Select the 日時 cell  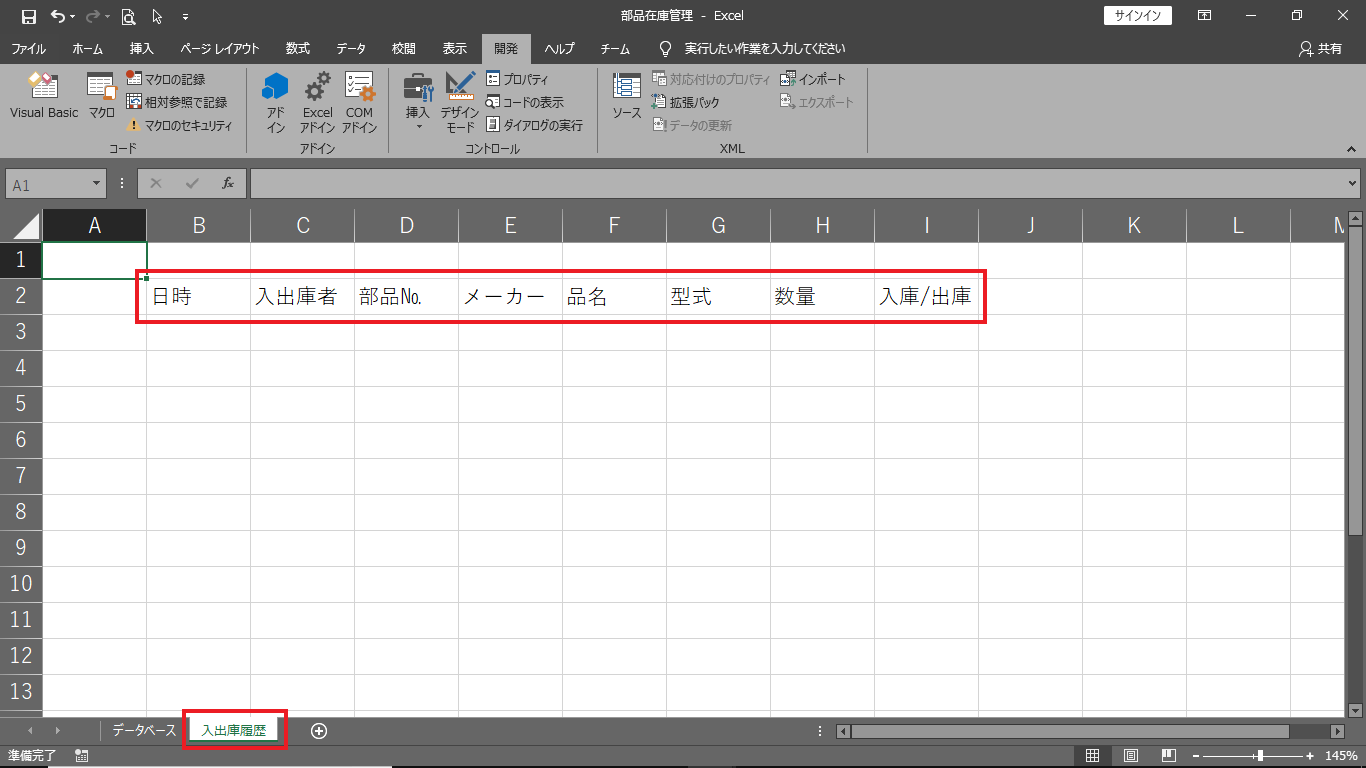[199, 297]
